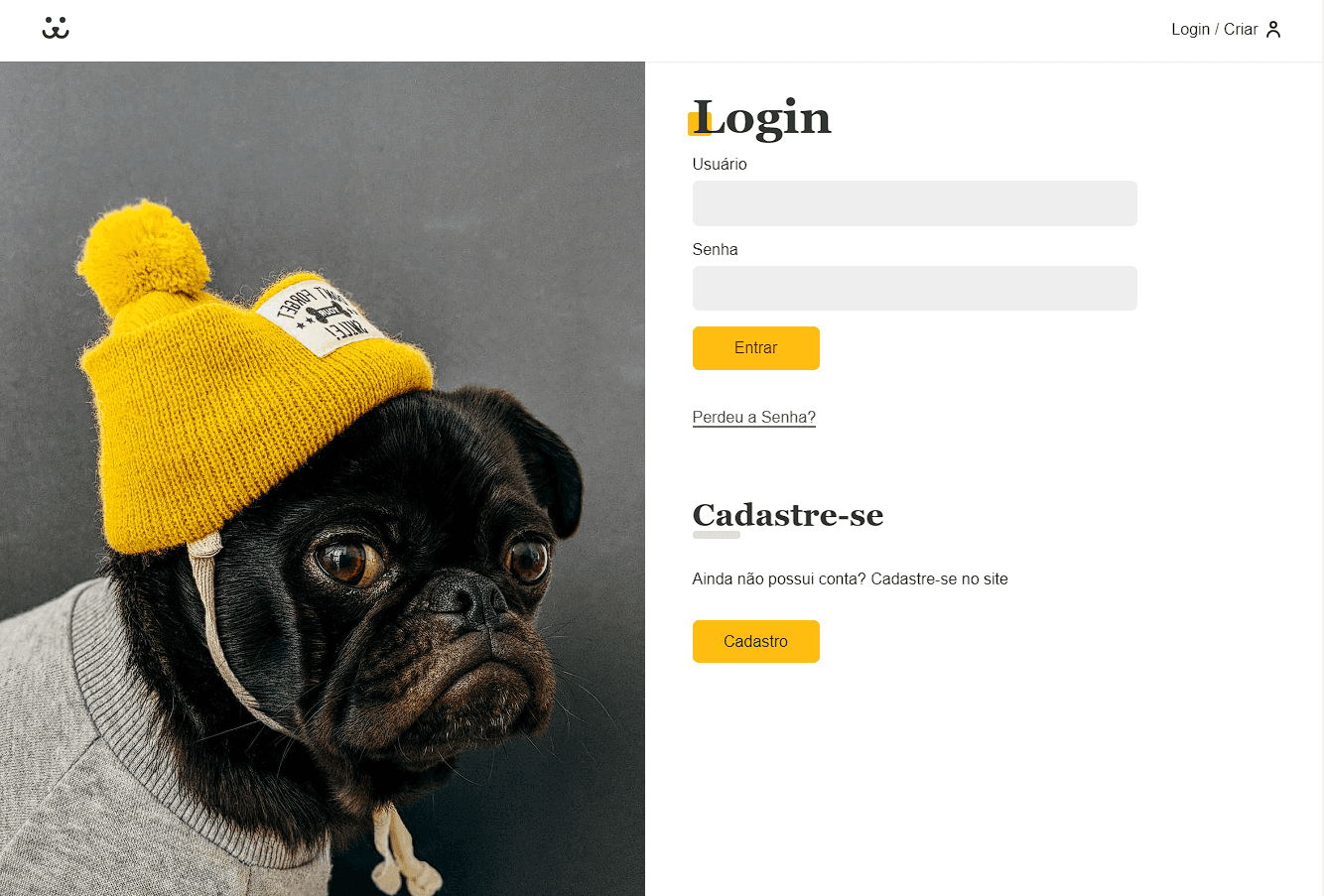Focus the Usuário input field

pyautogui.click(x=914, y=203)
